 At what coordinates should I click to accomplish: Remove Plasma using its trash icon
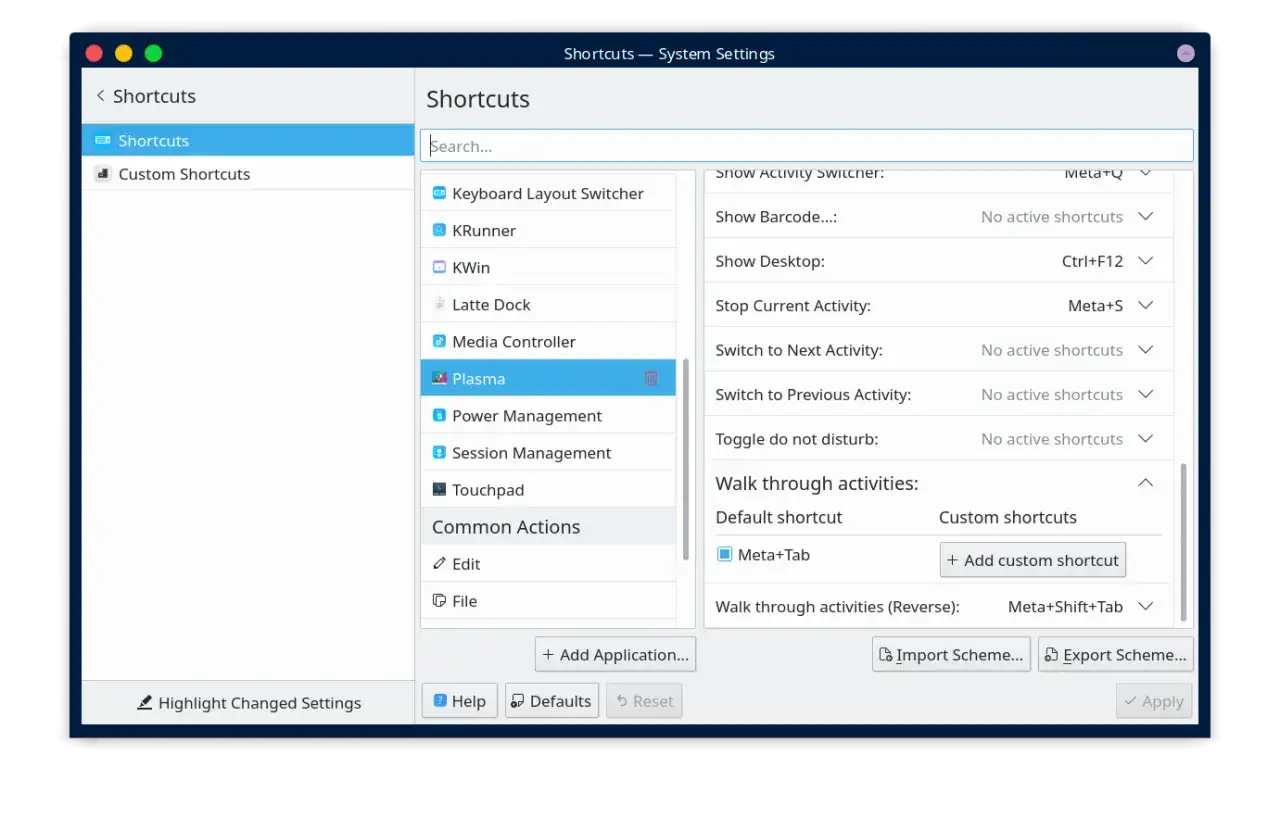[651, 378]
